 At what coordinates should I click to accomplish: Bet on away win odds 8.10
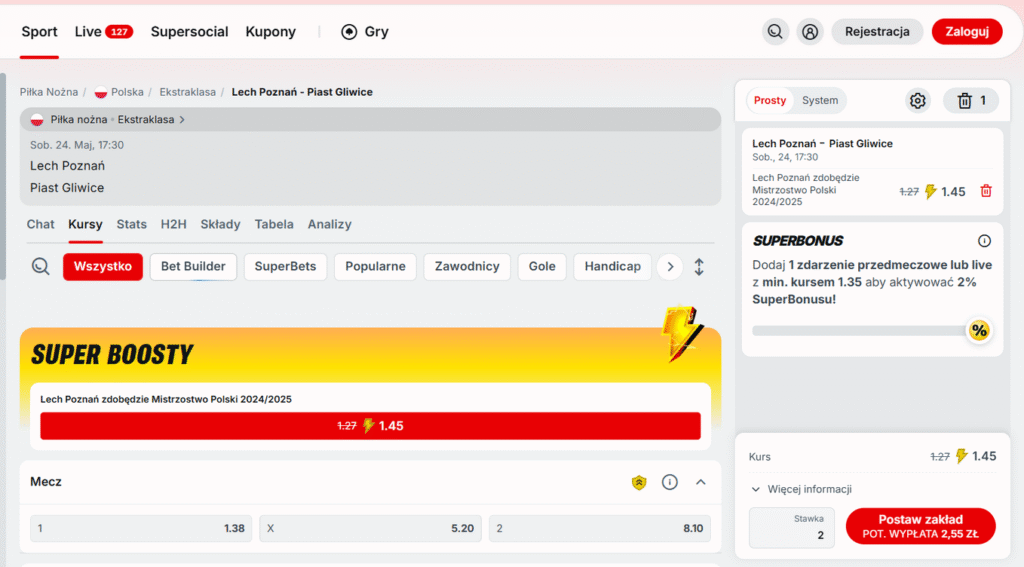(x=600, y=528)
